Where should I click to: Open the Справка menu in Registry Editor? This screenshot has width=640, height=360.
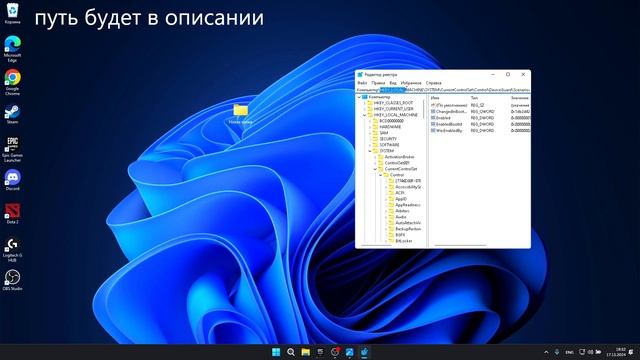[x=433, y=83]
